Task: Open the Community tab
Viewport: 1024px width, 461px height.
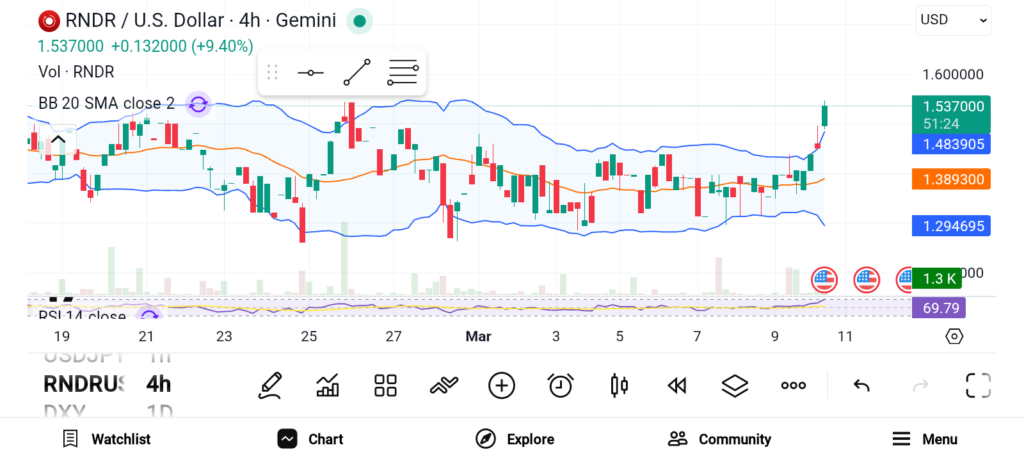Action: point(719,439)
